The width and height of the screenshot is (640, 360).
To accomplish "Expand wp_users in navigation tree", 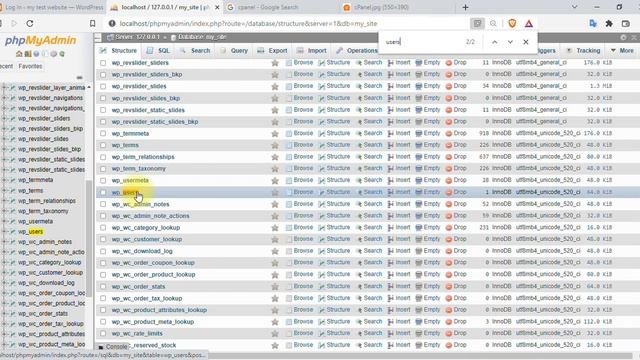I will coord(4,231).
